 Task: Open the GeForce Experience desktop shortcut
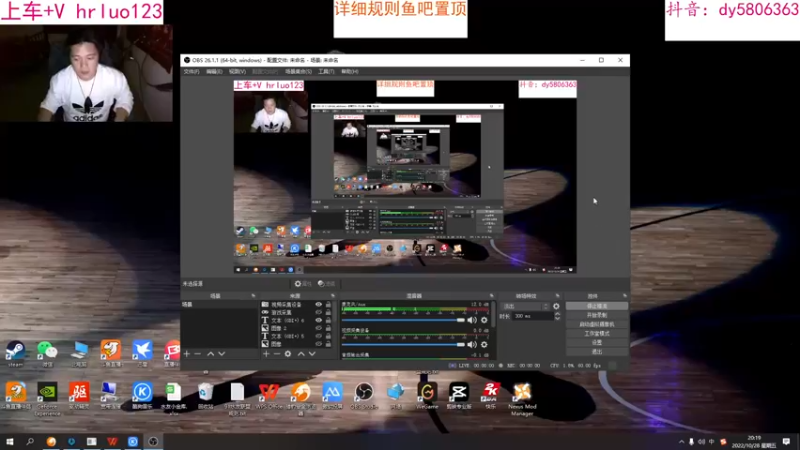[47, 399]
